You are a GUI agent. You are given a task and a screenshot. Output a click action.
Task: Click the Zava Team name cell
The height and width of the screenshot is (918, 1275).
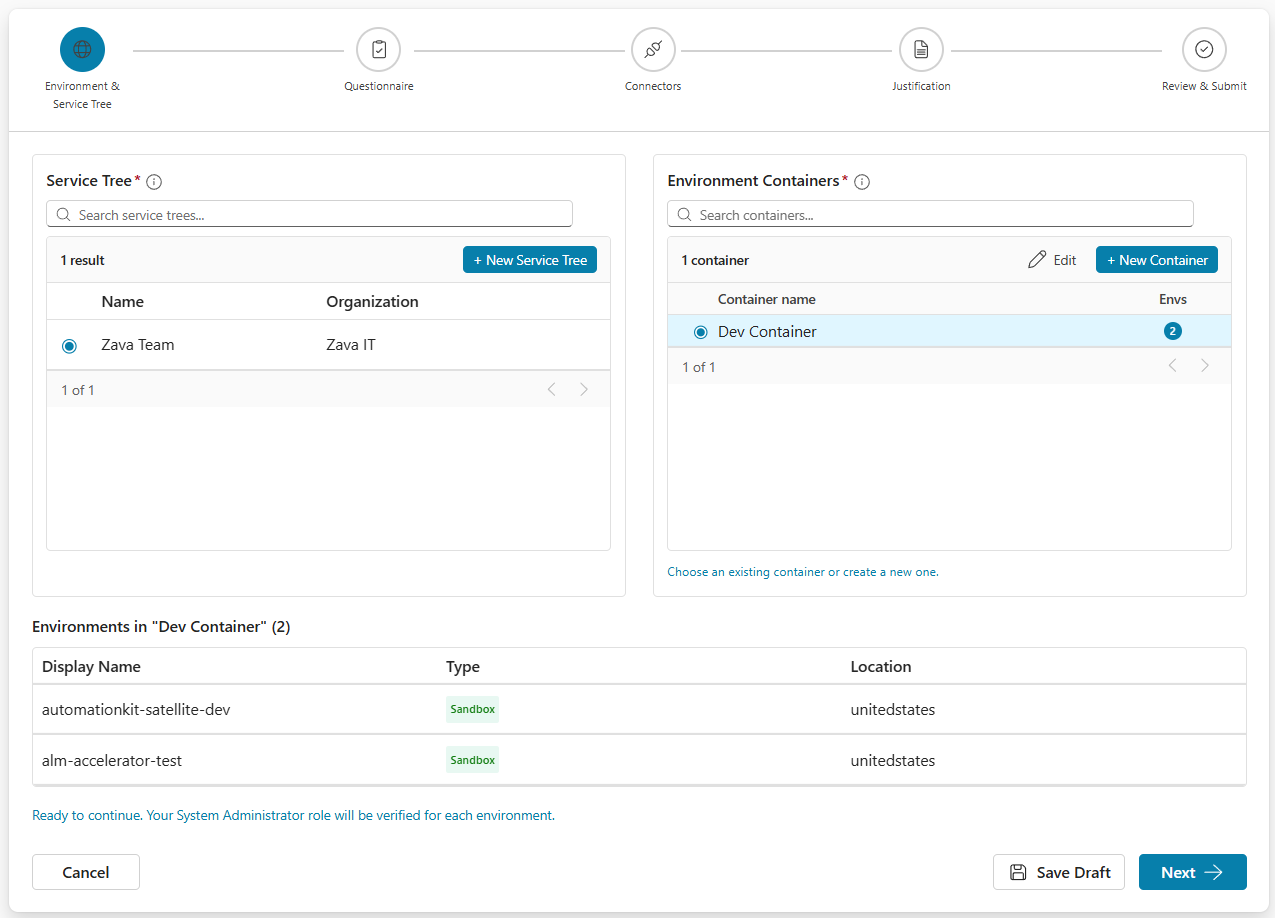[x=138, y=345]
